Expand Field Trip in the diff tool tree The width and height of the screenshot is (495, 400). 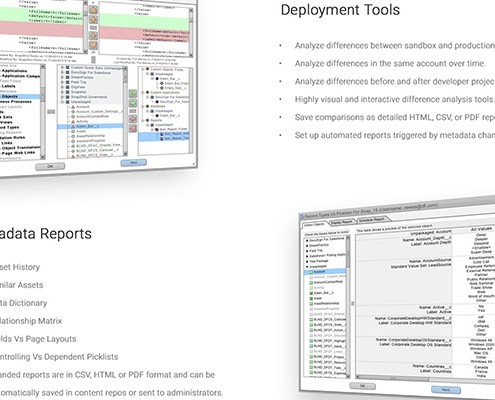[62, 82]
